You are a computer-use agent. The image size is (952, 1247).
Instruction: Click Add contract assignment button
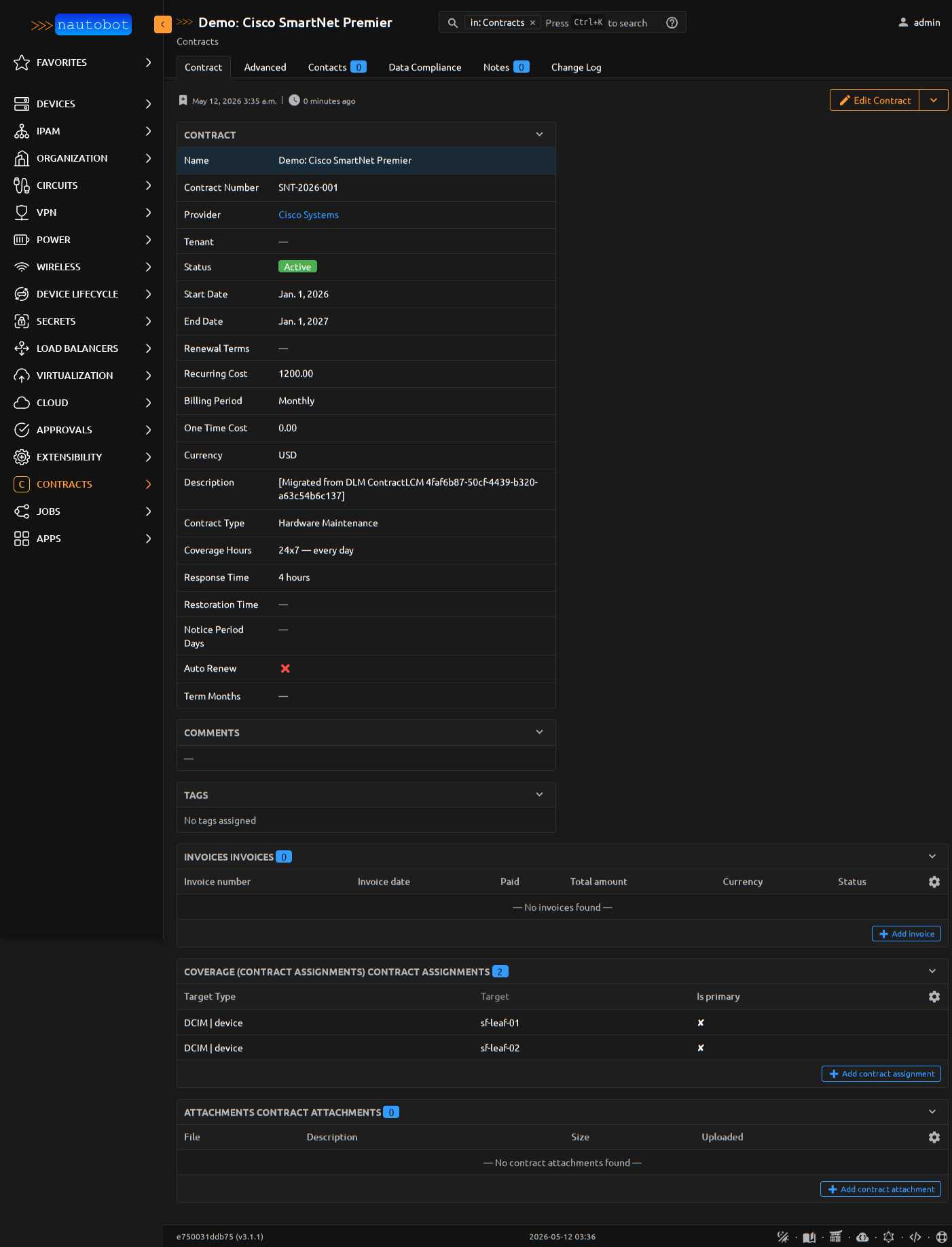[881, 1074]
